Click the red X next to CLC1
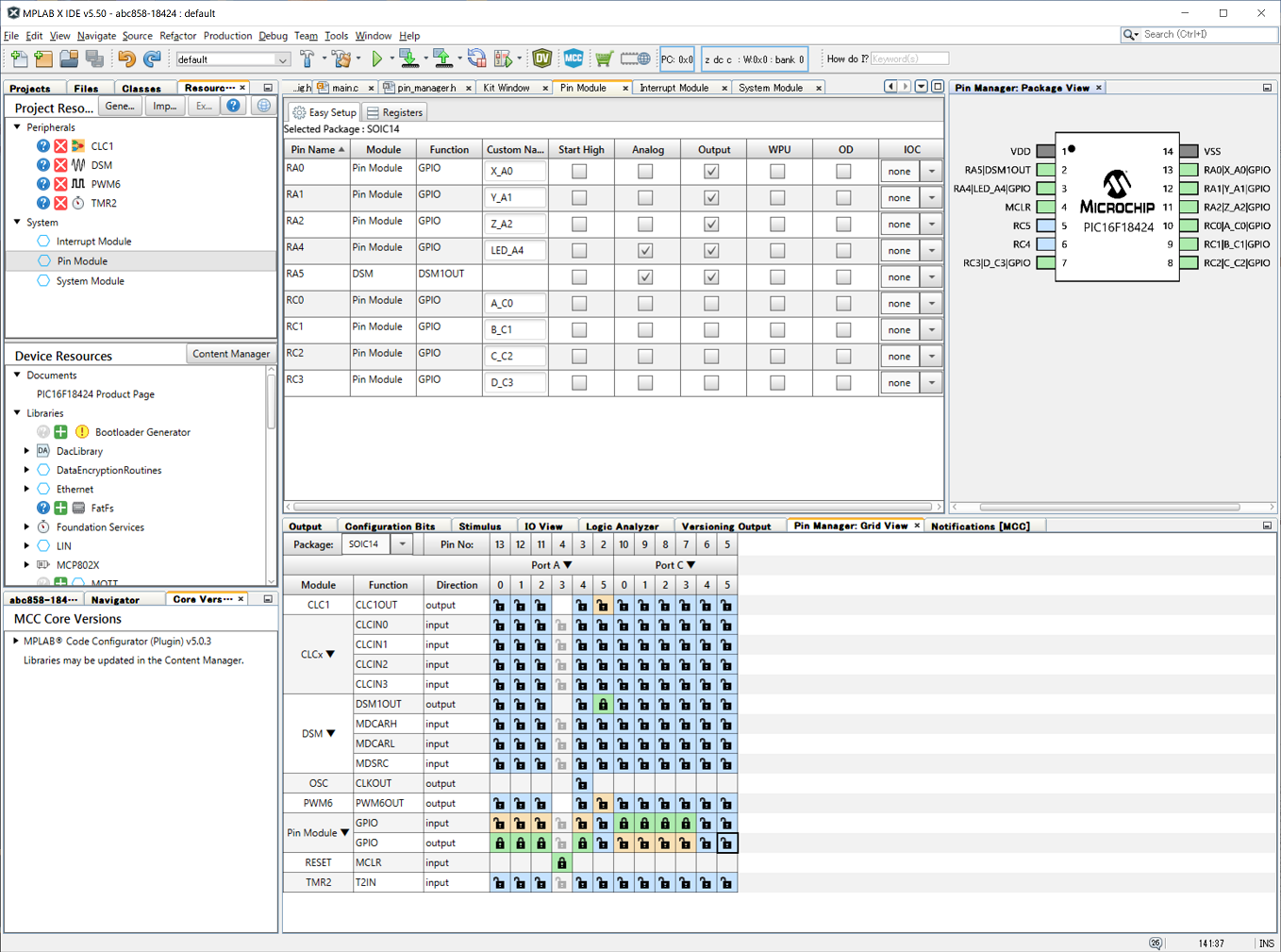 (x=60, y=146)
